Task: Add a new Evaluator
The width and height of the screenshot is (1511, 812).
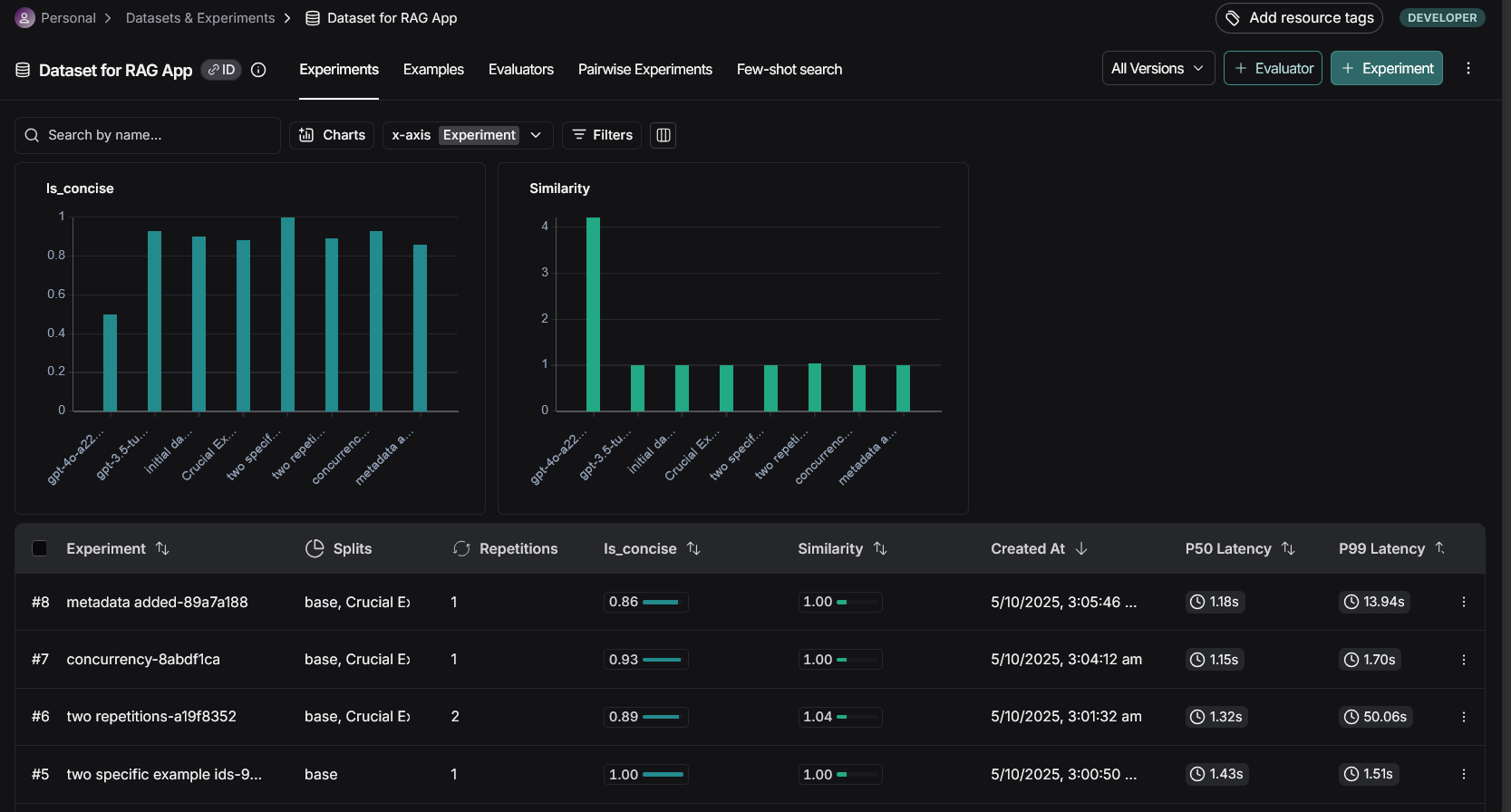Action: 1273,68
